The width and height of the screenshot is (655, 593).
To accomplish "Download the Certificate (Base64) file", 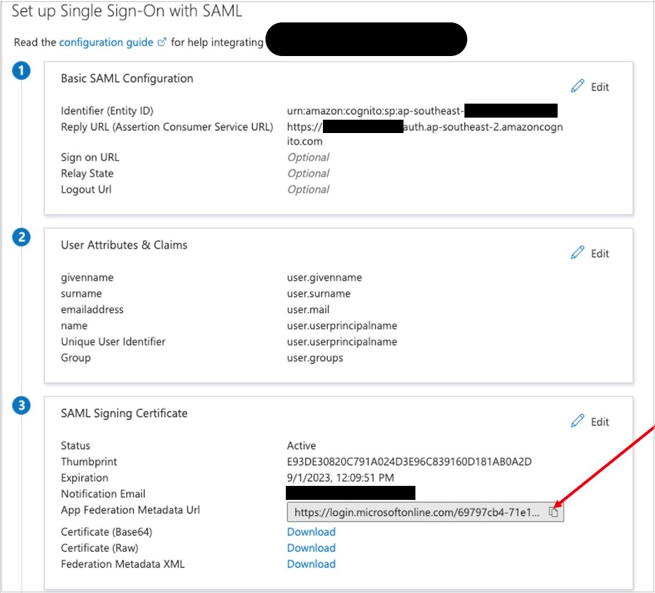I will (x=311, y=532).
